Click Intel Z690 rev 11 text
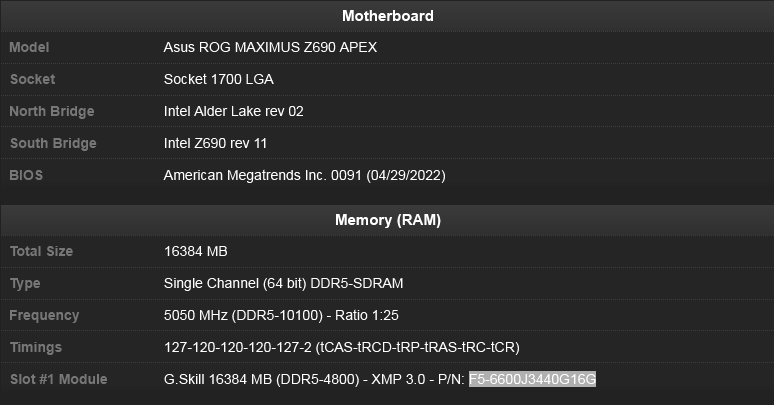 [x=215, y=143]
